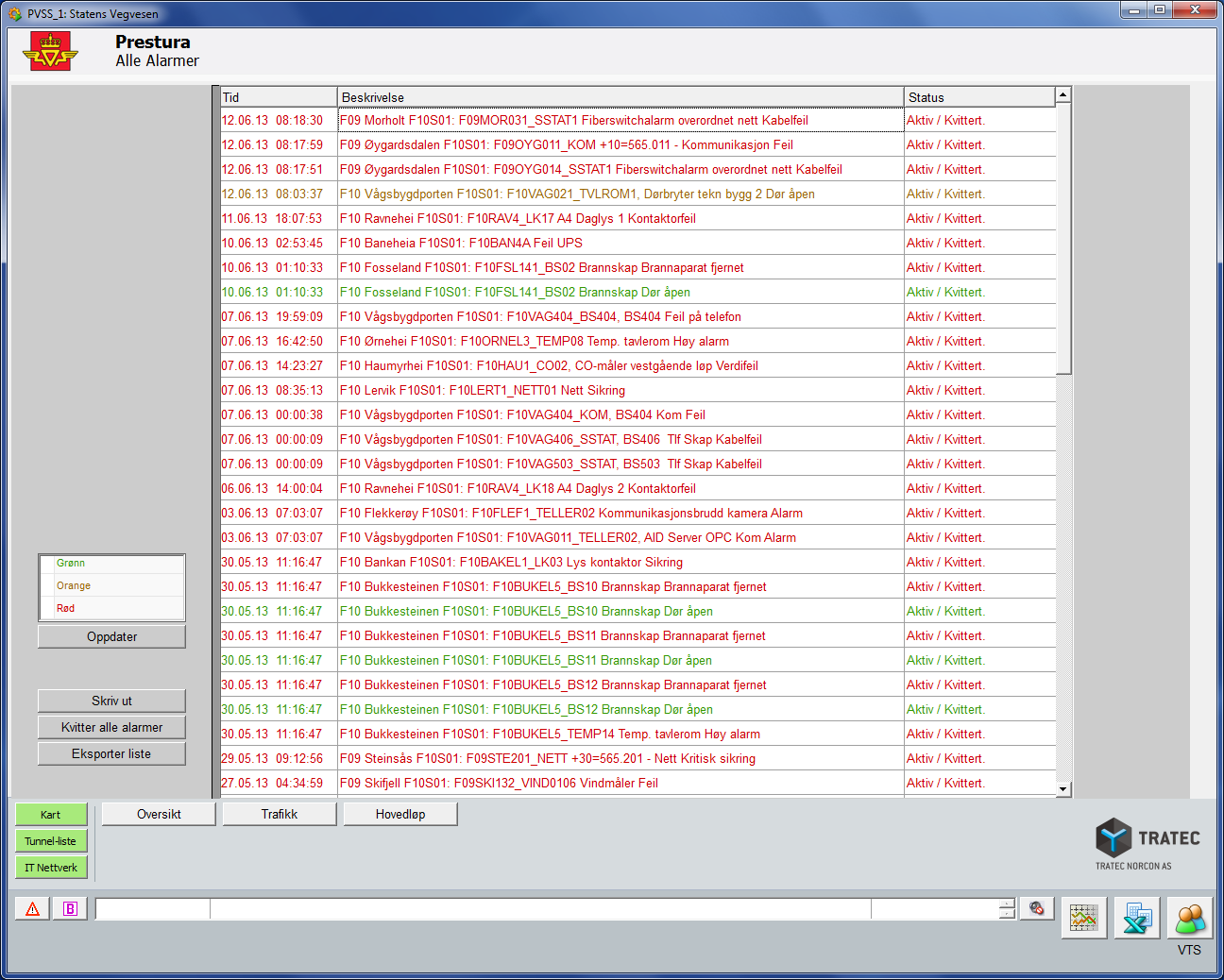Image resolution: width=1224 pixels, height=980 pixels.
Task: Select Bukkesteinen BS12 Brannapparat fjernet row
Action: (637, 684)
